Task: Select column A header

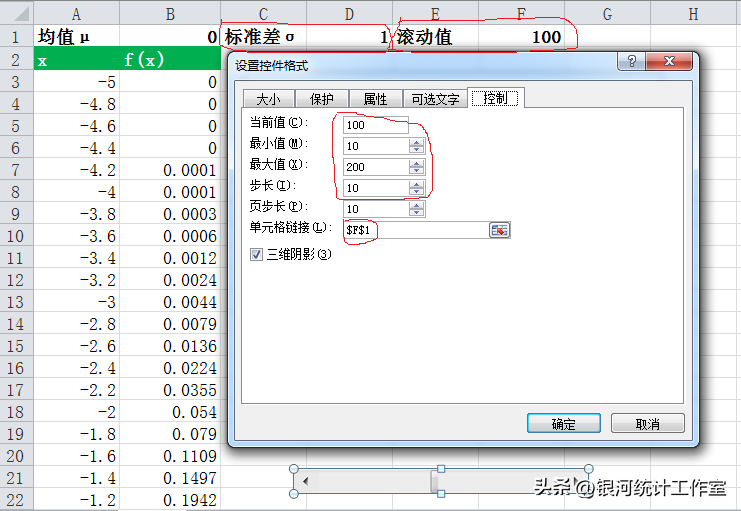Action: 77,13
